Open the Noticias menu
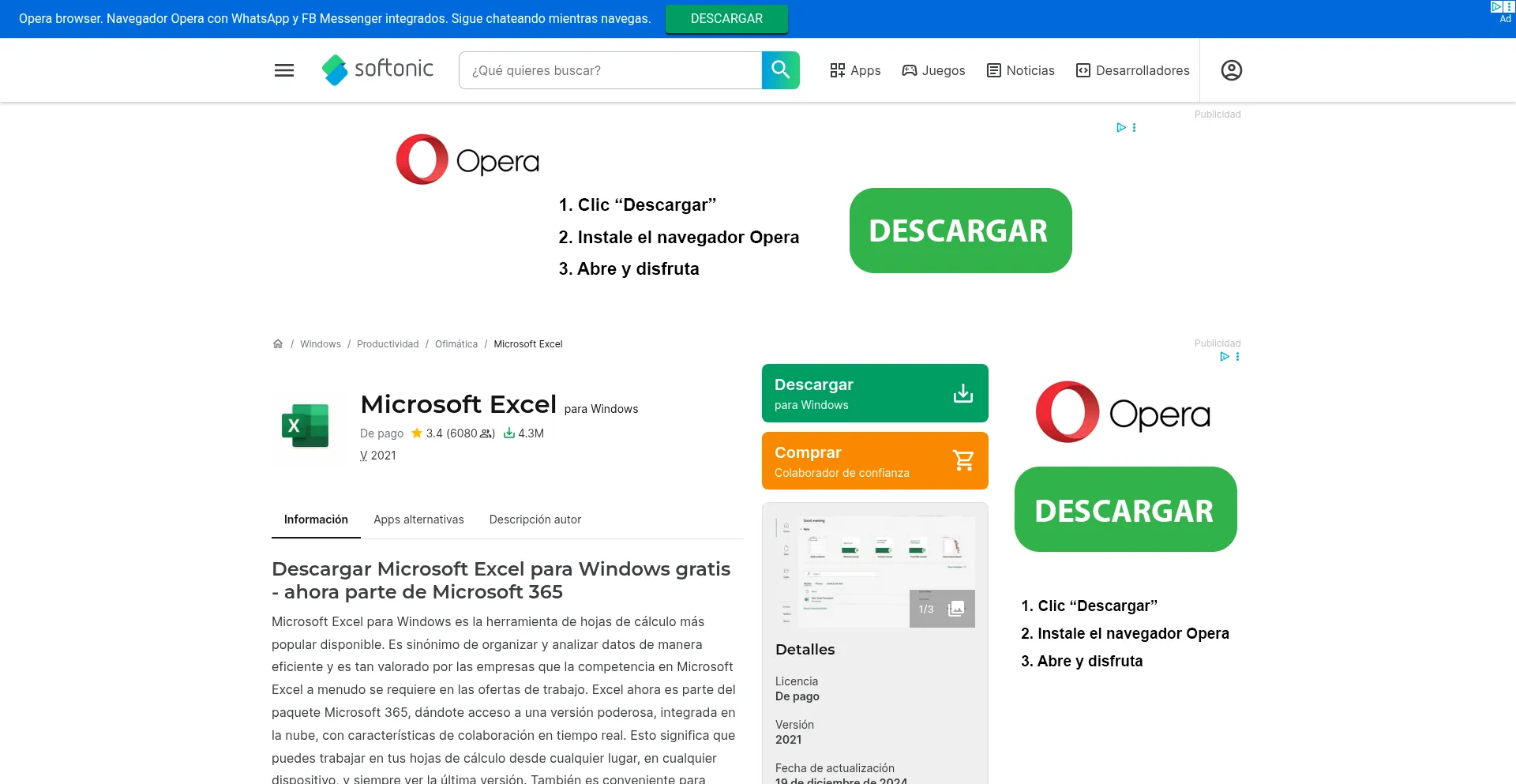The width and height of the screenshot is (1516, 784). coord(1021,70)
